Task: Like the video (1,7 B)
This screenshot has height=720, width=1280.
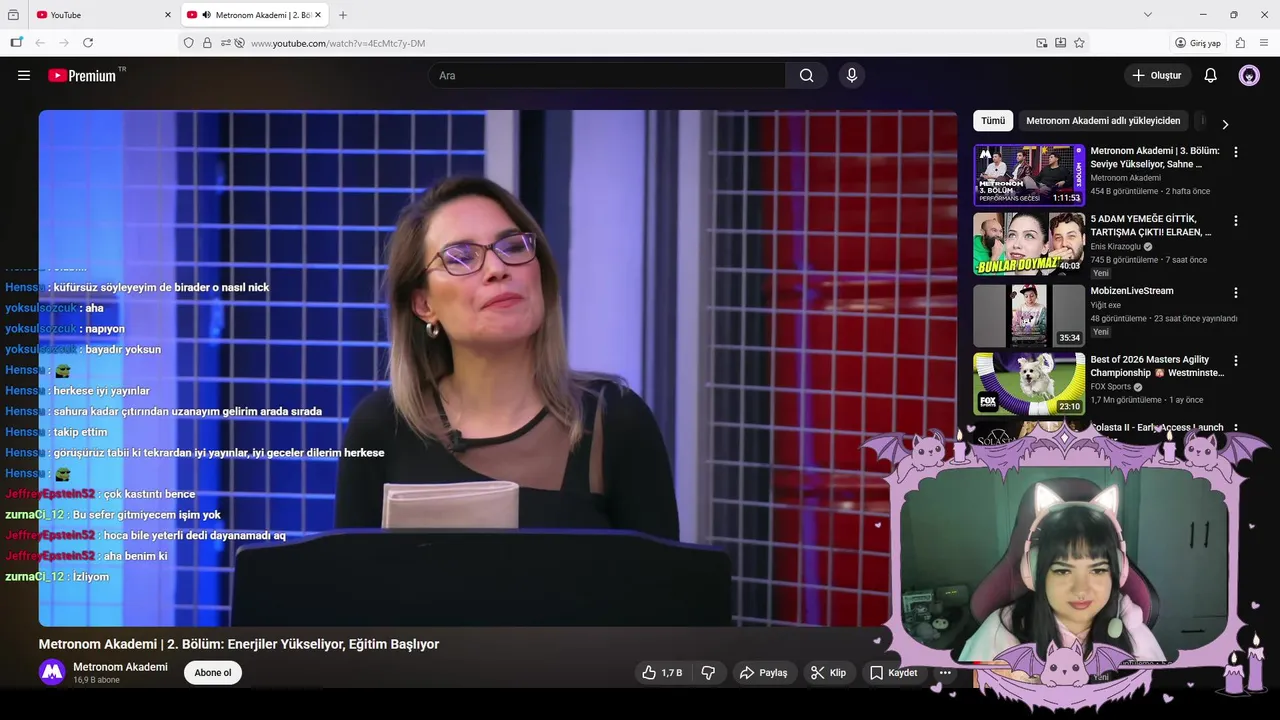Action: click(662, 673)
